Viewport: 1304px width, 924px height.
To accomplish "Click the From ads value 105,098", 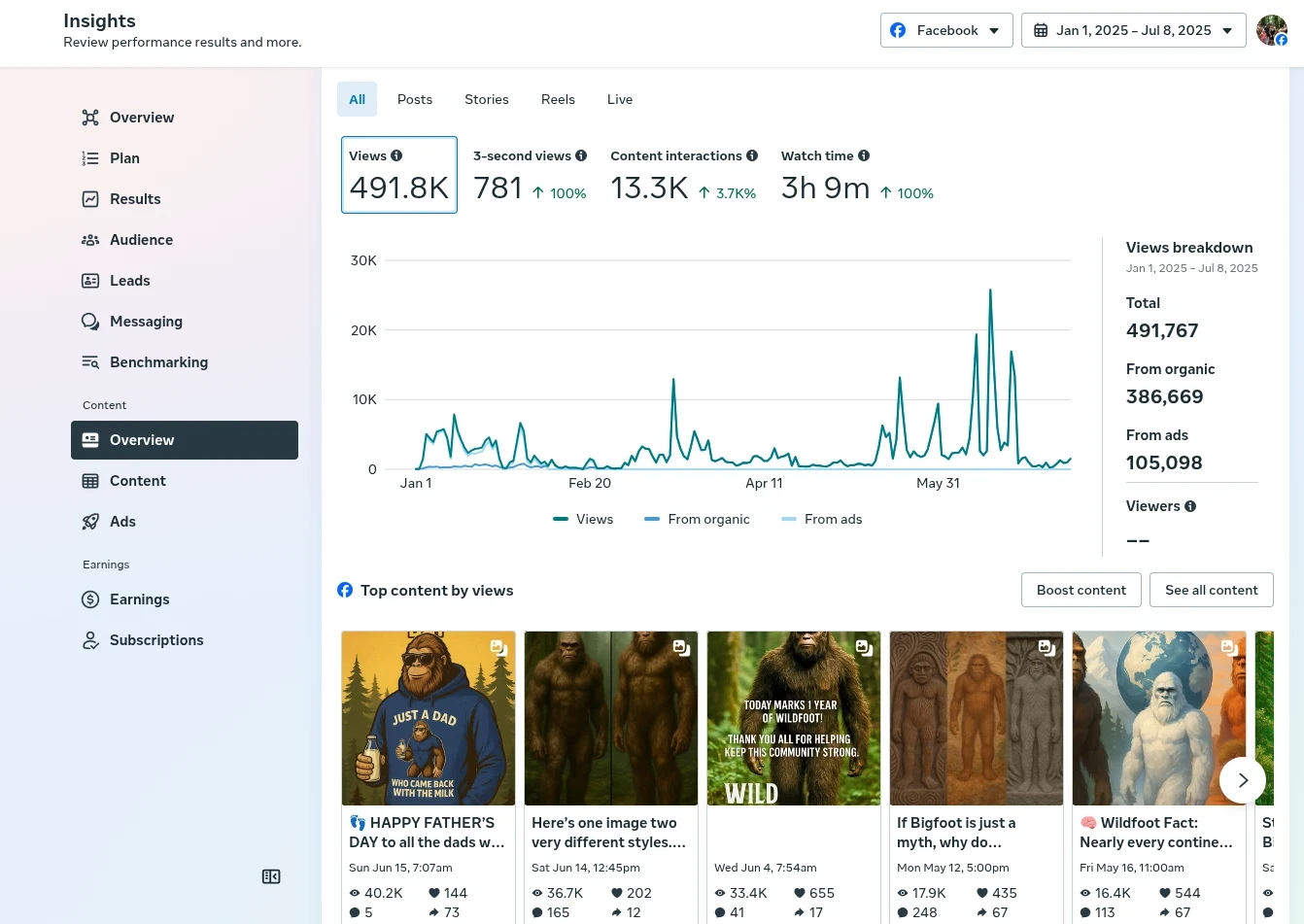I will [x=1164, y=463].
